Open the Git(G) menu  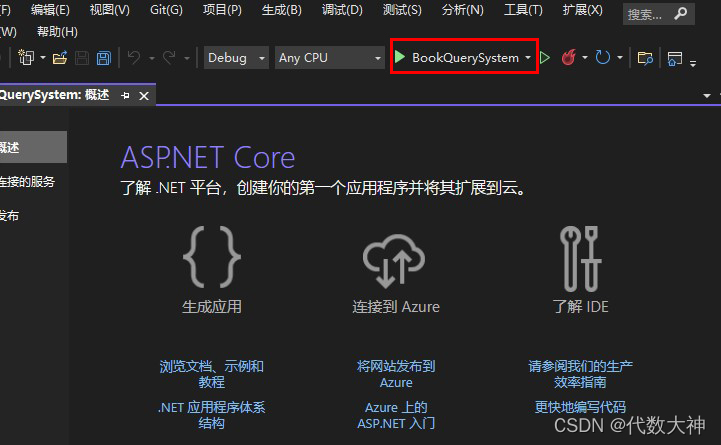pos(166,10)
